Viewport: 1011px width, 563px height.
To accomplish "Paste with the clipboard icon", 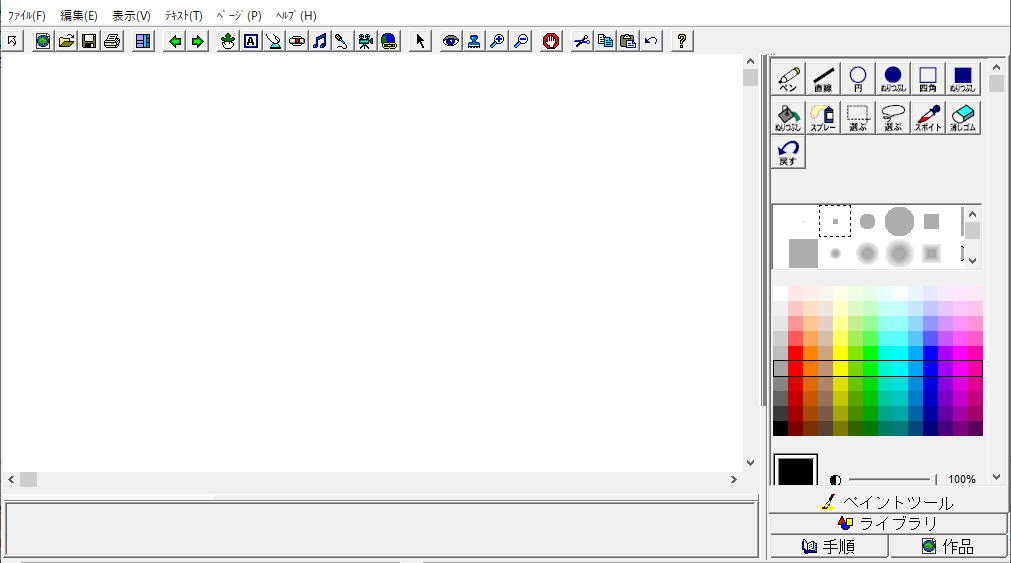I will pyautogui.click(x=628, y=41).
